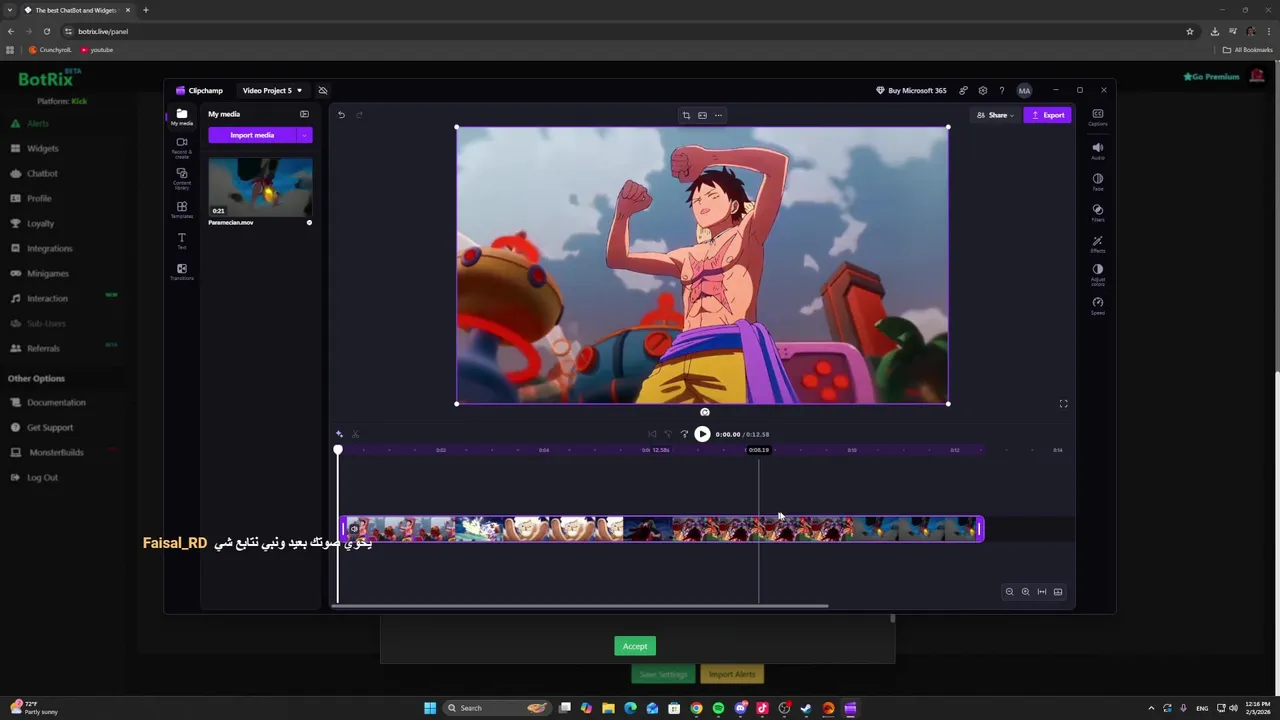
Task: Click Log Out in the BotRix sidebar
Action: [42, 477]
